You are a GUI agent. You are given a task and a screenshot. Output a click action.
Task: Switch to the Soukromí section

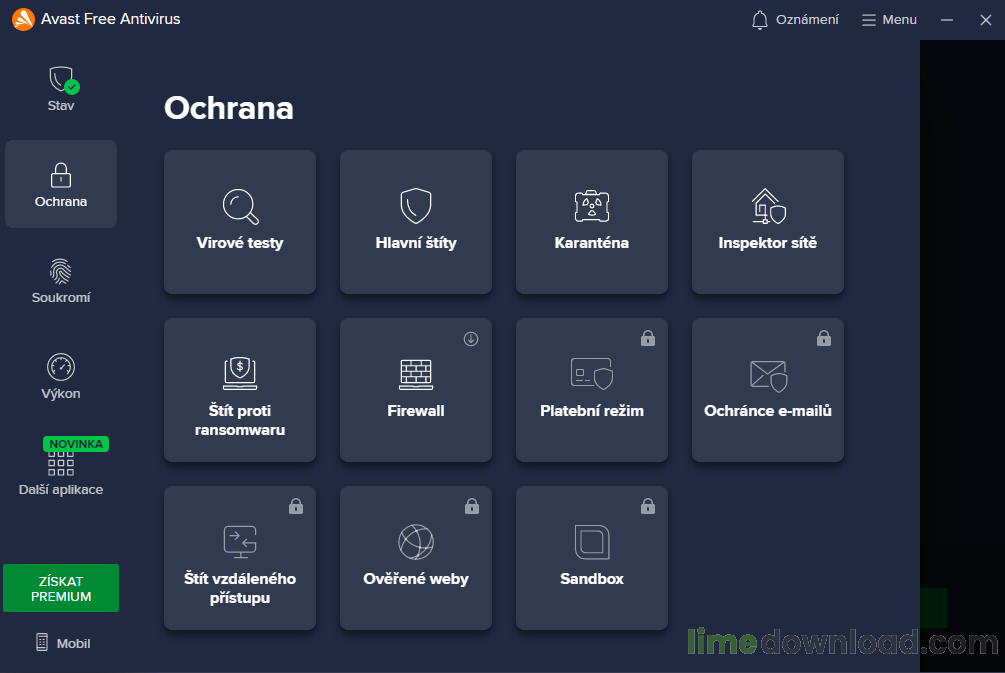(x=60, y=281)
